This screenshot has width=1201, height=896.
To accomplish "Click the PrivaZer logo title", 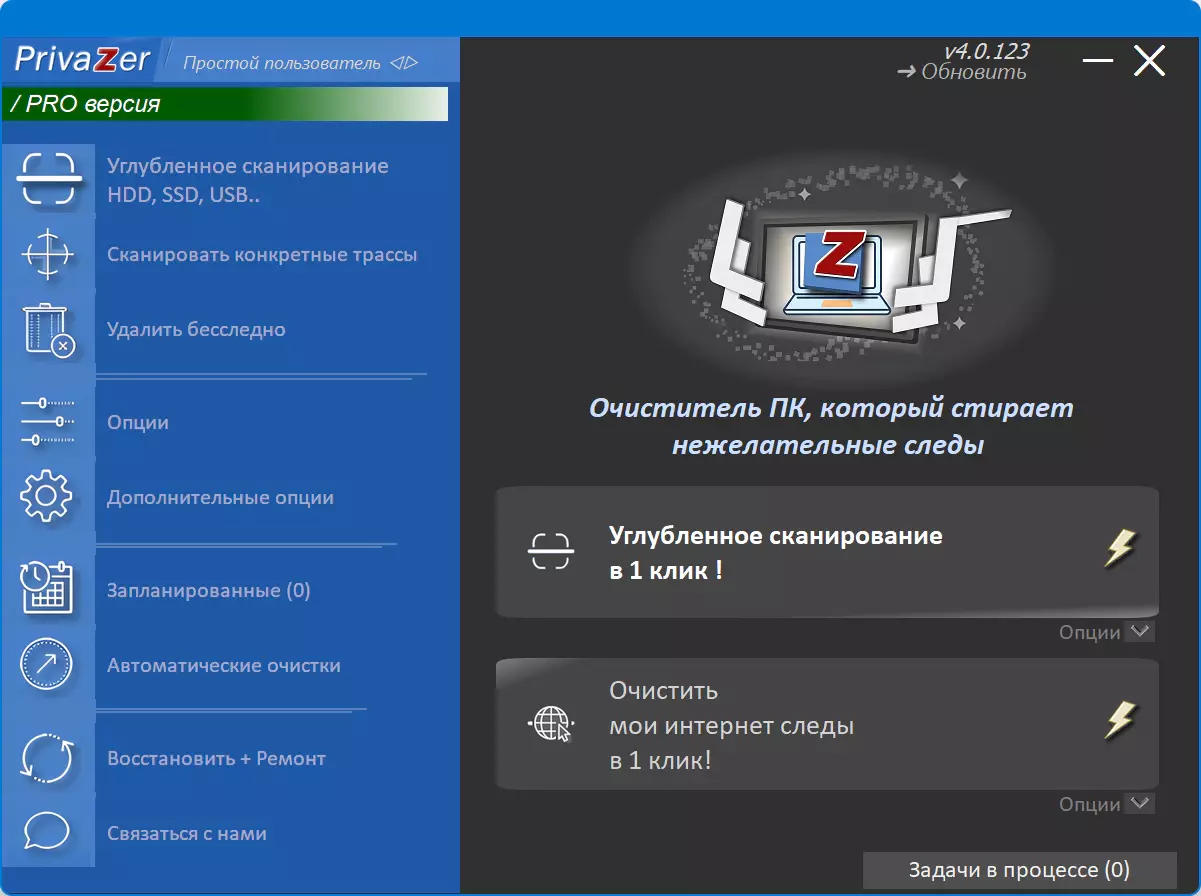I will (82, 60).
